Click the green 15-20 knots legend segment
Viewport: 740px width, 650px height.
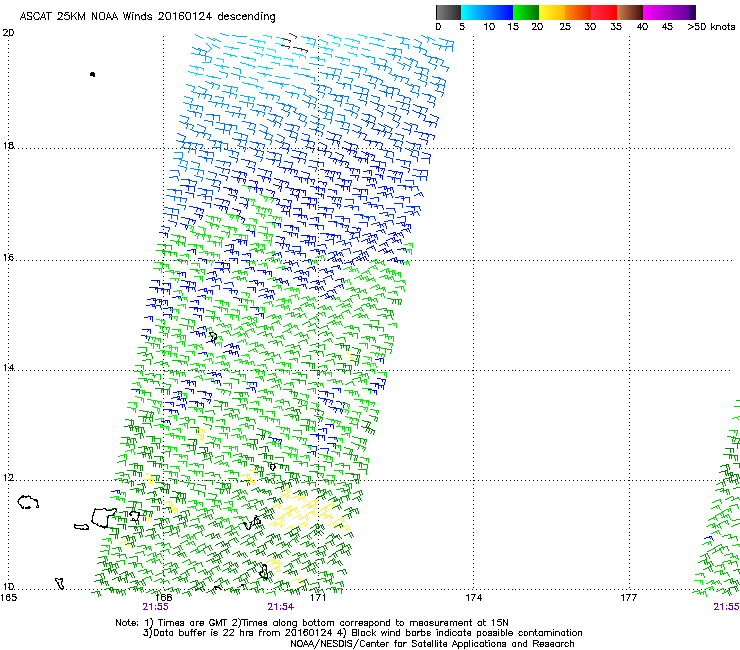pyautogui.click(x=526, y=12)
